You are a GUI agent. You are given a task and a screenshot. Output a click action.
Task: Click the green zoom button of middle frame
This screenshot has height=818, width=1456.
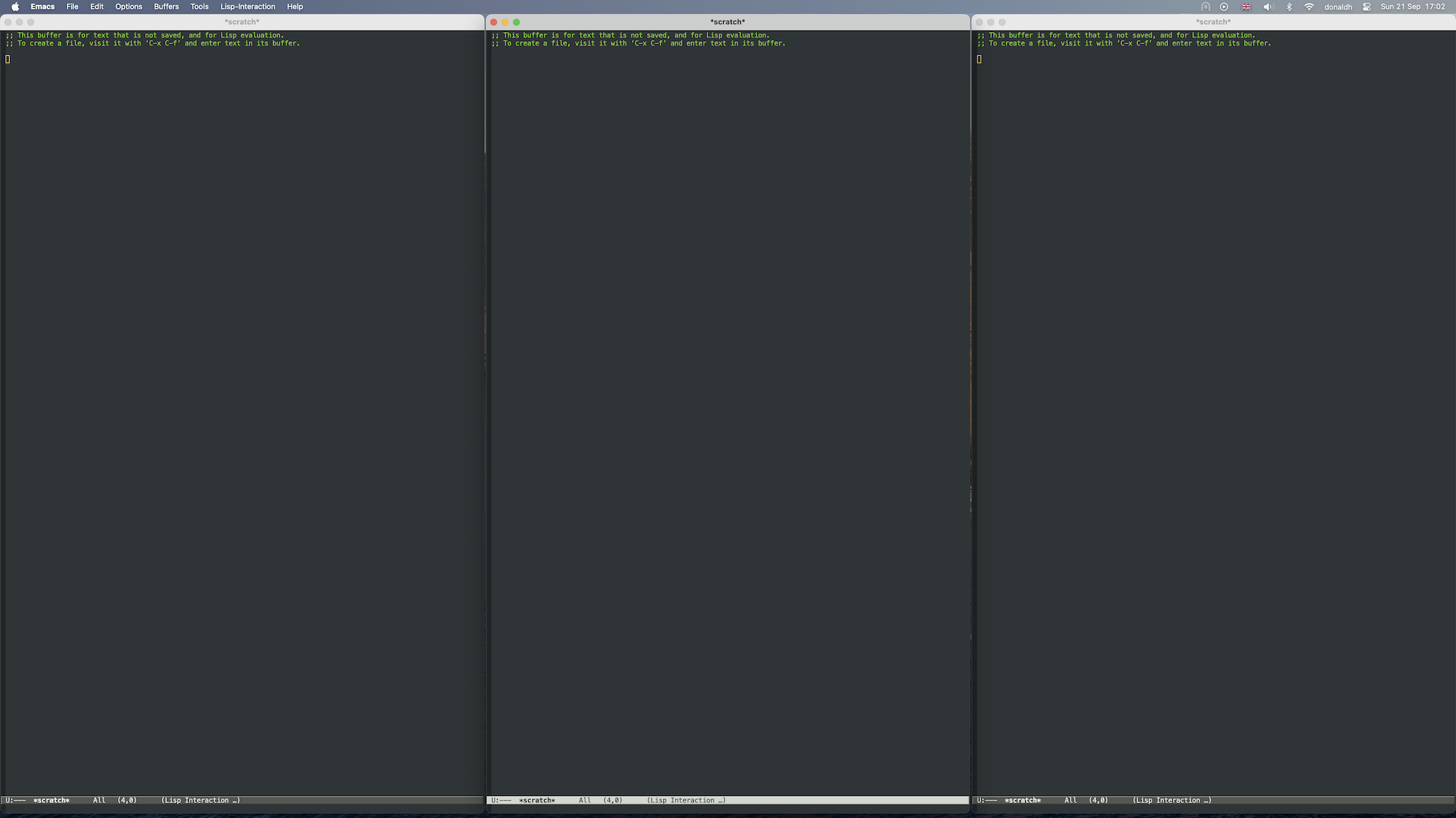(516, 22)
